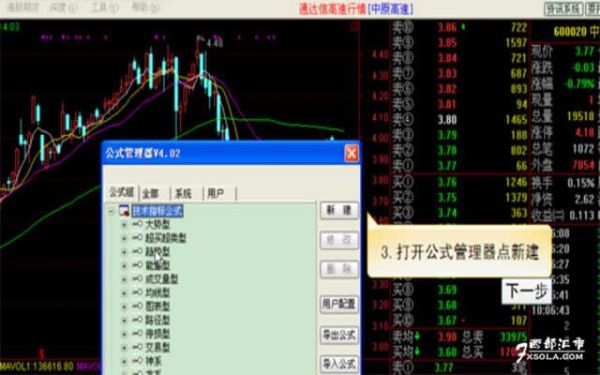Switch to the 用户 tab
The image size is (600, 375).
tap(215, 194)
